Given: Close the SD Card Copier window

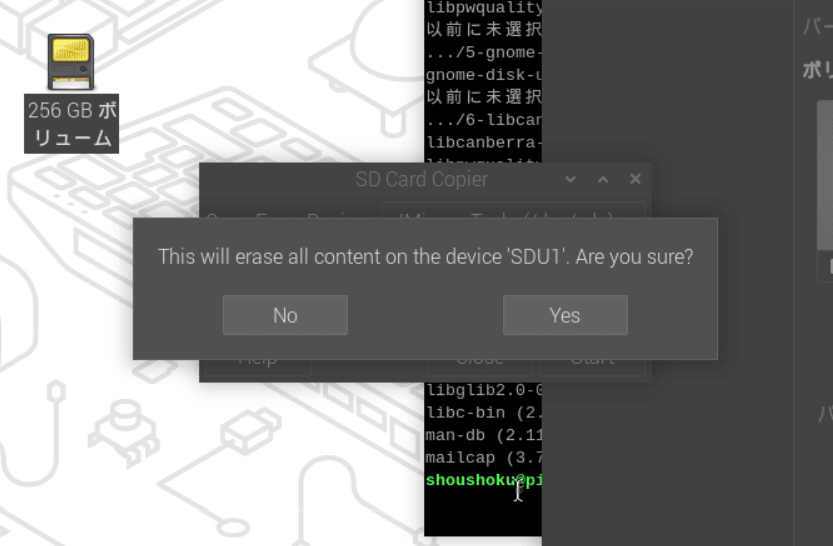Looking at the screenshot, I should click(x=635, y=179).
